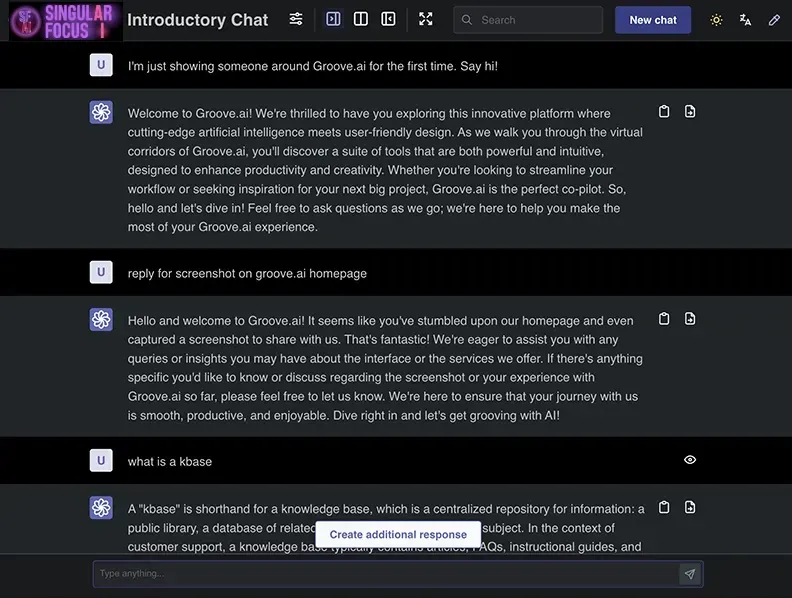The height and width of the screenshot is (598, 792).
Task: Click the Singular Focus logo
Action: (x=65, y=21)
